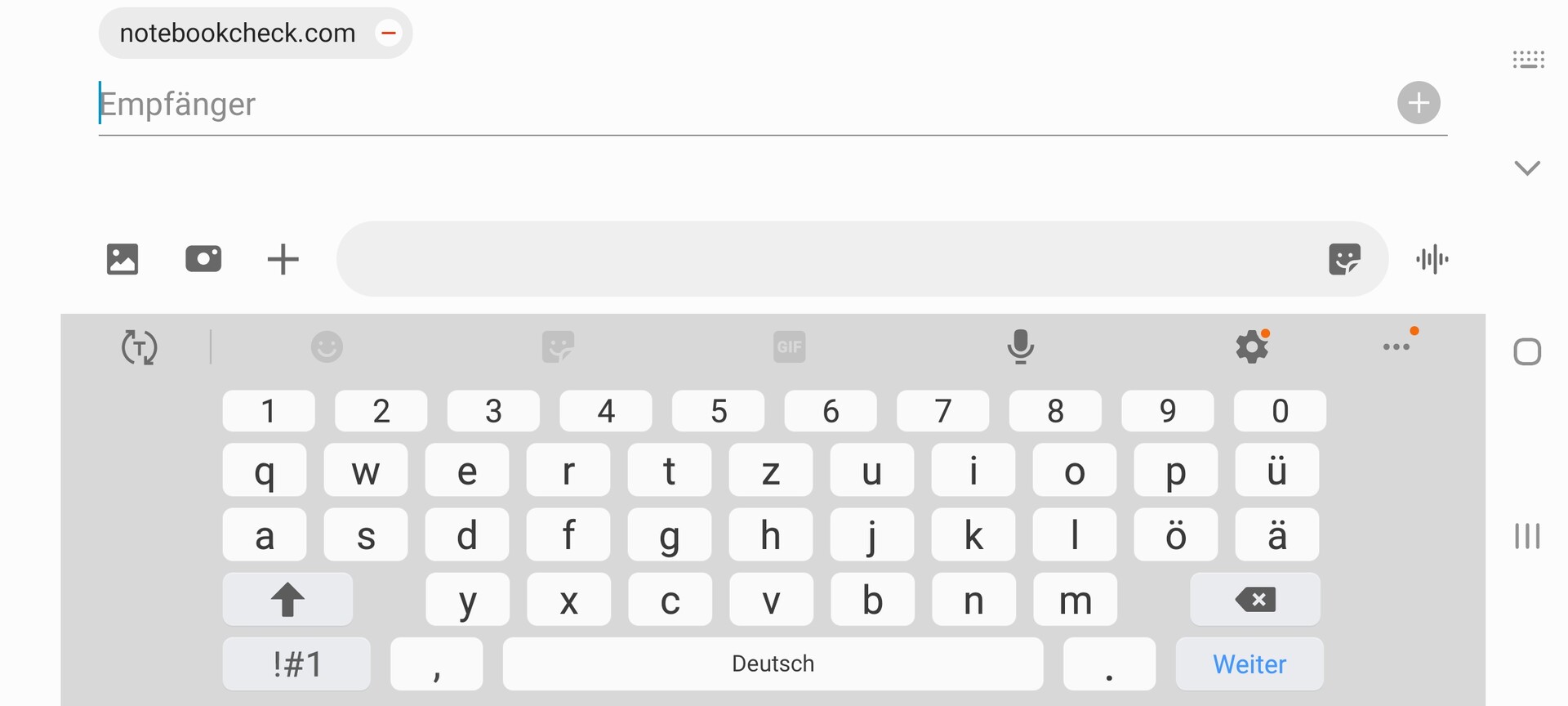Open keyboard GIF search
The image size is (1568, 706).
click(789, 347)
